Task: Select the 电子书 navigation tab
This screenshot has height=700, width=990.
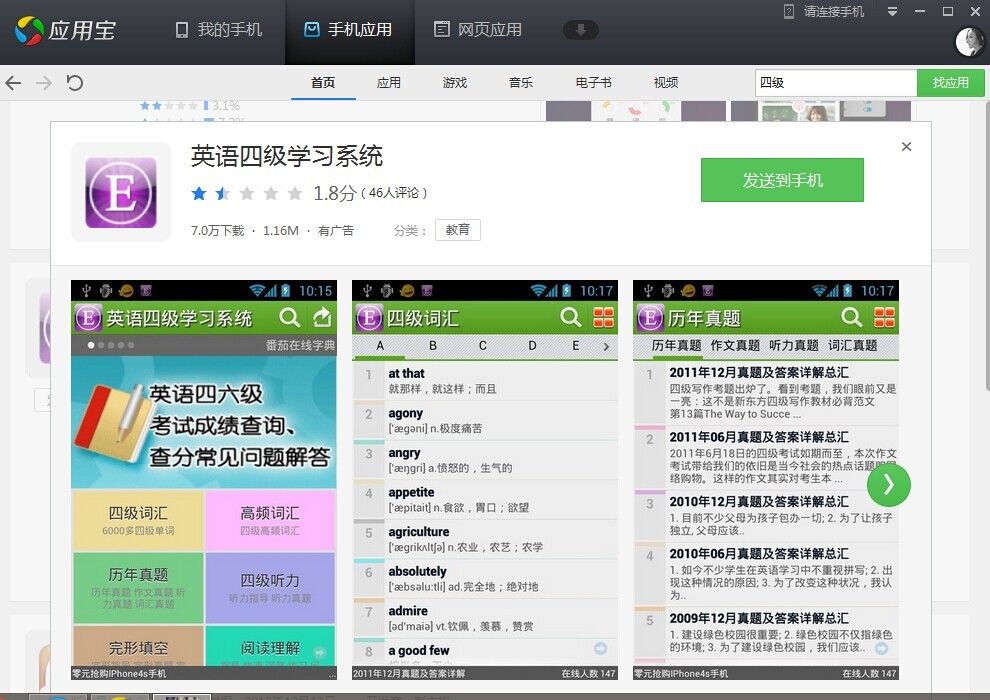Action: pos(593,83)
